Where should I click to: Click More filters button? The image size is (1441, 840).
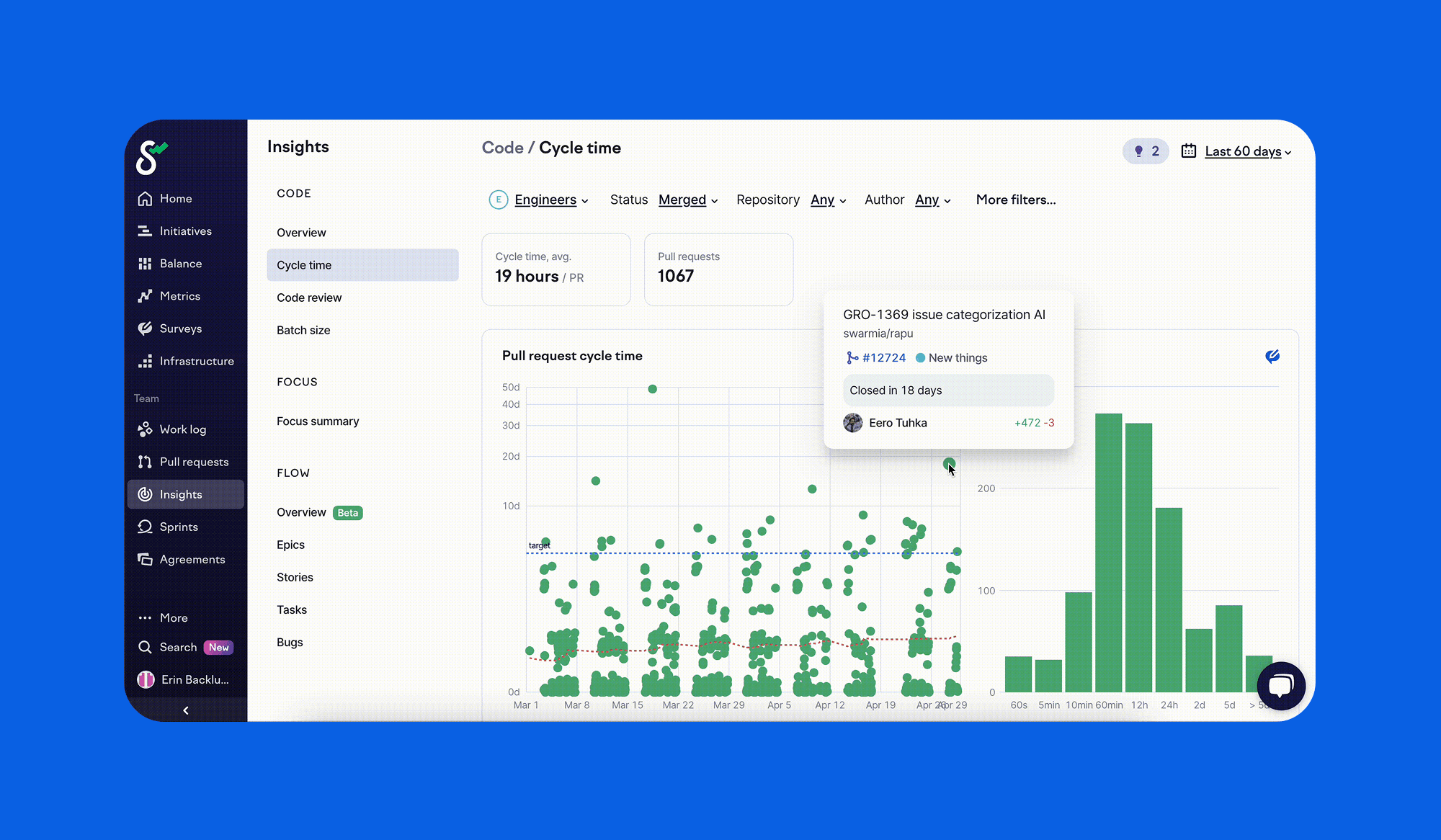coord(1015,200)
